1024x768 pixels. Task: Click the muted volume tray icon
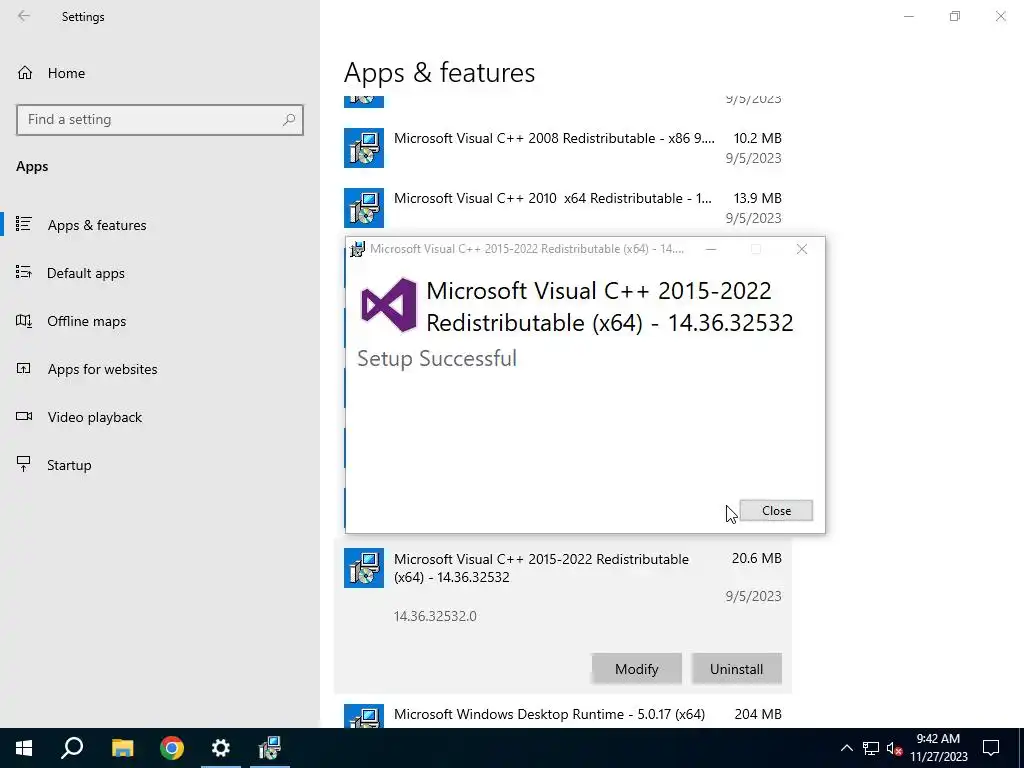894,748
